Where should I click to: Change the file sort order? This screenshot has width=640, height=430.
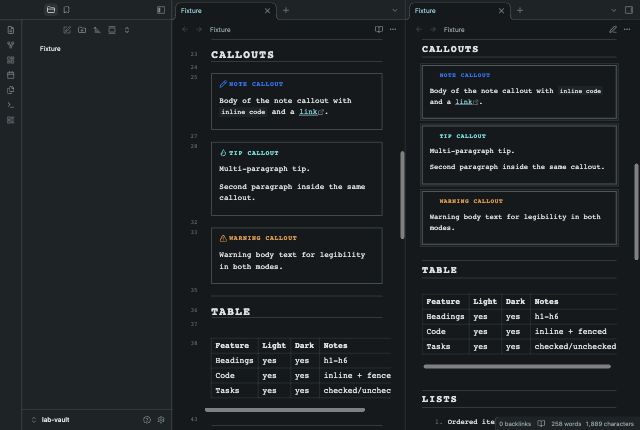coord(97,30)
